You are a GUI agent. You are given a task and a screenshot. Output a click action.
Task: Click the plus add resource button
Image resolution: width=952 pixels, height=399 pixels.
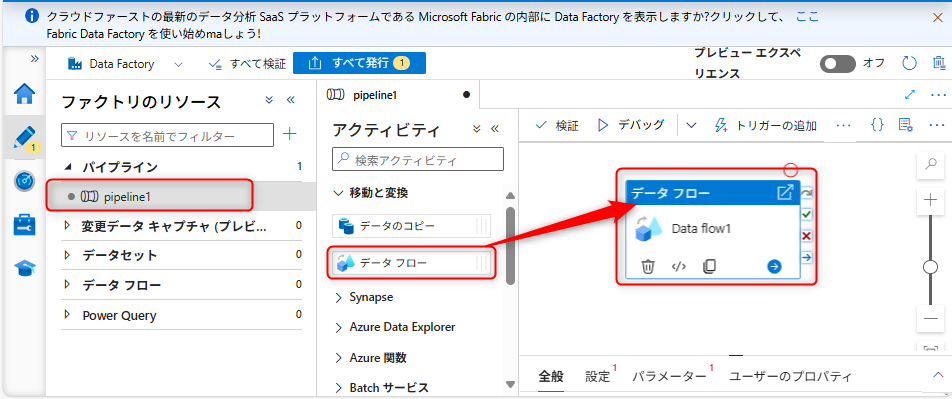(290, 134)
